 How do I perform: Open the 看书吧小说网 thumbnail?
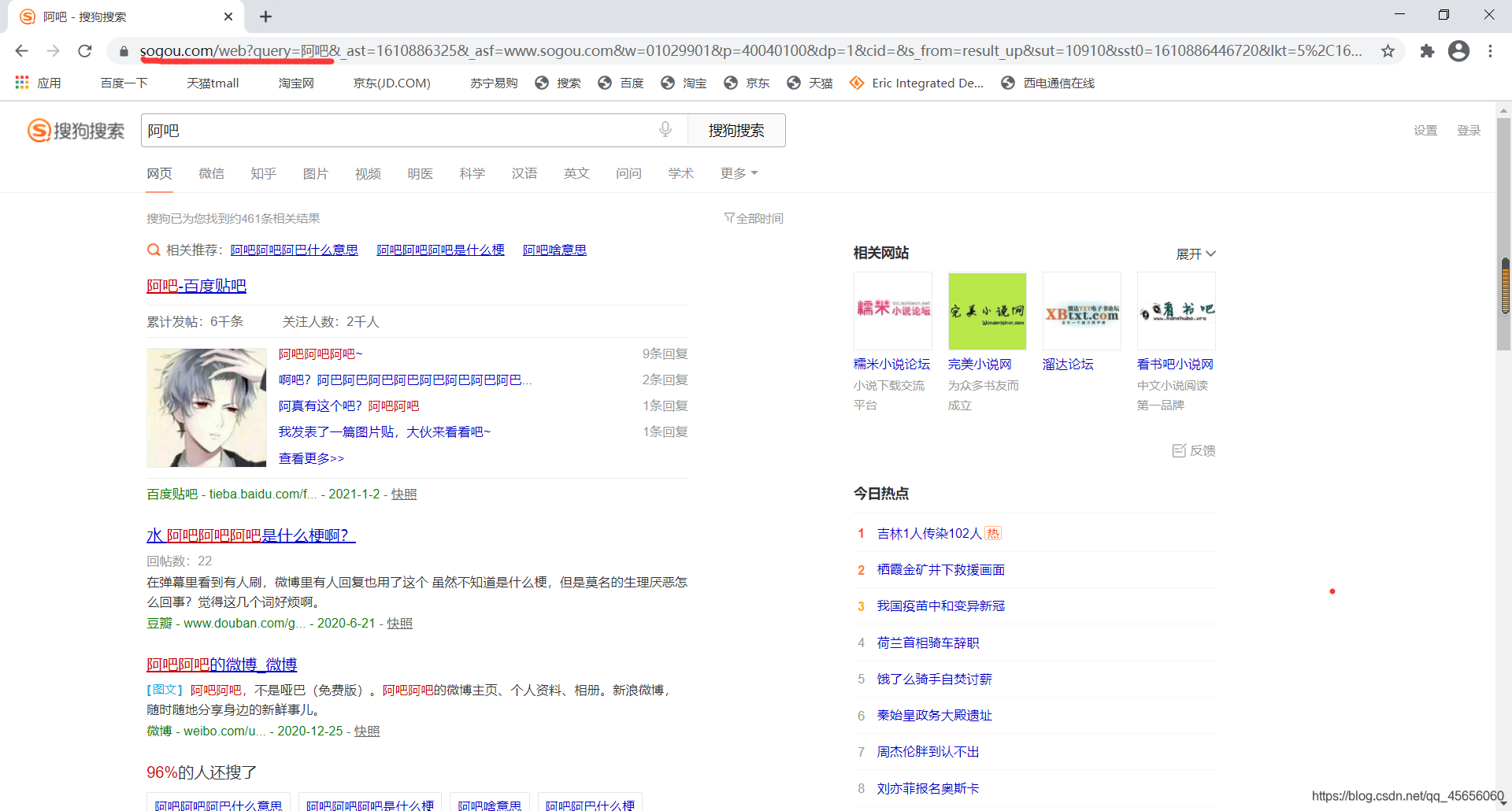point(1177,311)
